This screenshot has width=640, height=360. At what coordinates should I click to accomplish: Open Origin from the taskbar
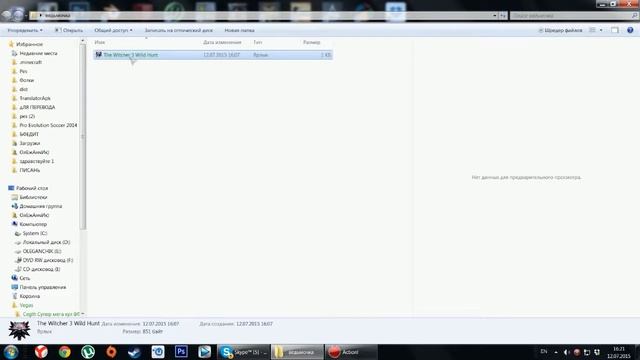pyautogui.click(x=111, y=351)
